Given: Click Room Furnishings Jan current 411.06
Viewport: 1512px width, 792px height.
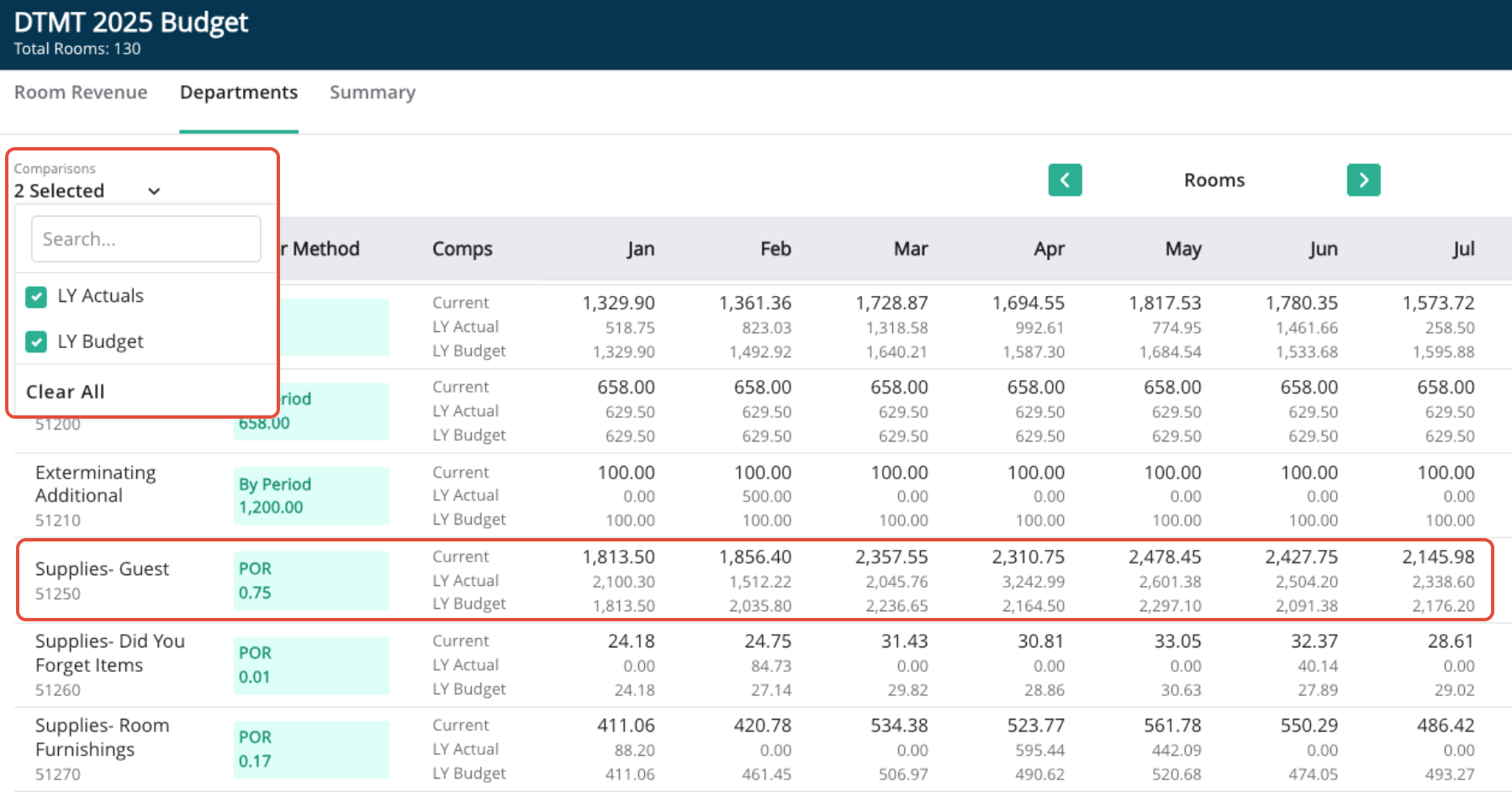Looking at the screenshot, I should (x=626, y=725).
